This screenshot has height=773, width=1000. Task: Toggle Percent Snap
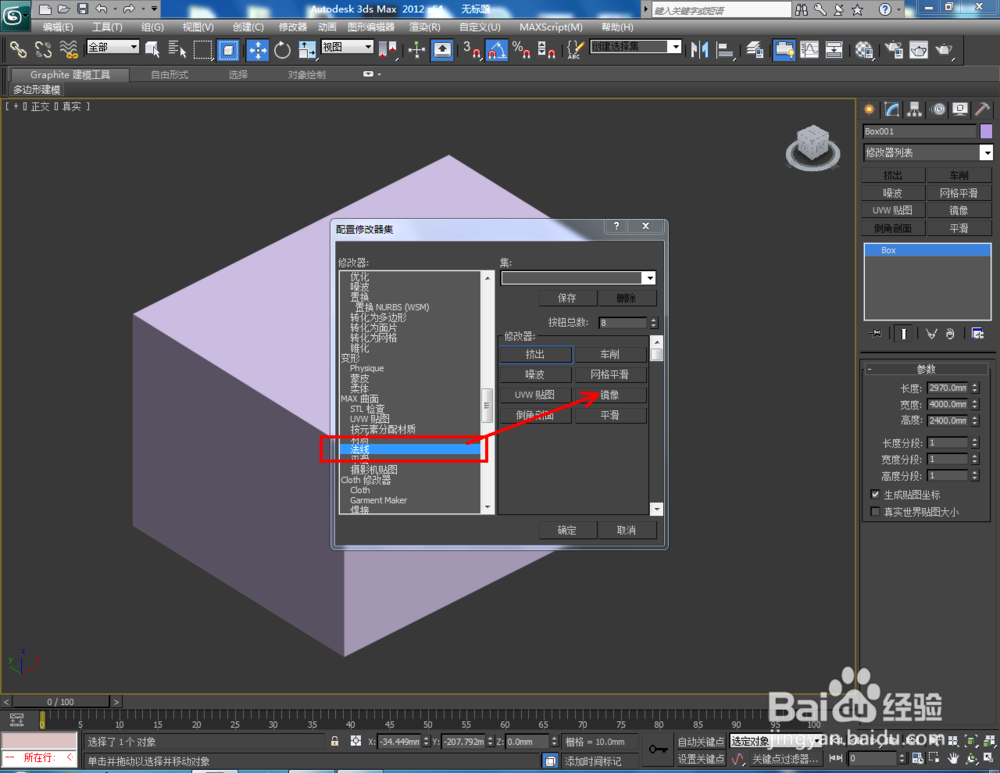tap(521, 50)
